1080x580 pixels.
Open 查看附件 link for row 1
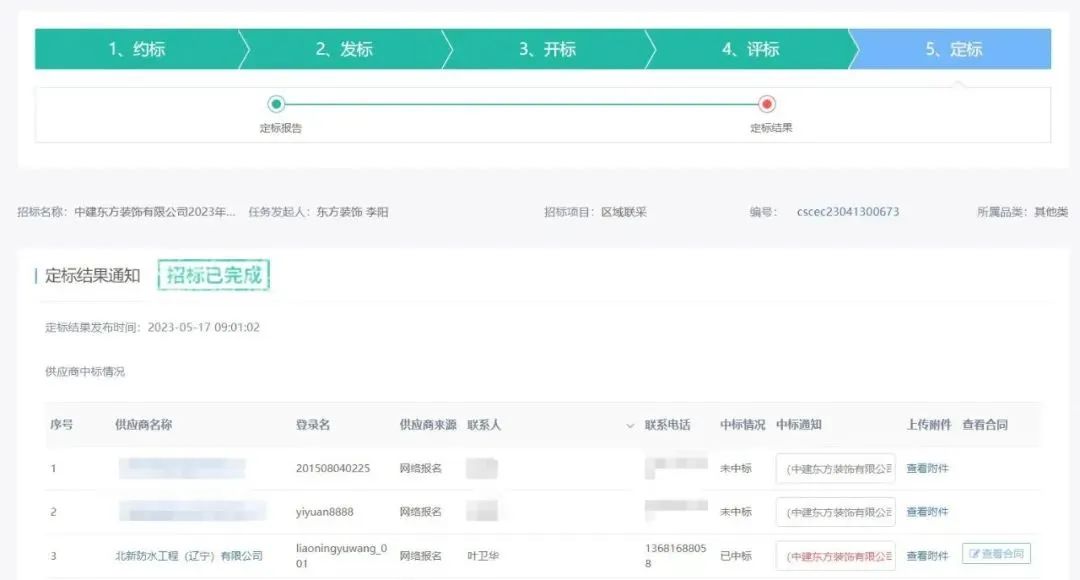click(x=927, y=468)
